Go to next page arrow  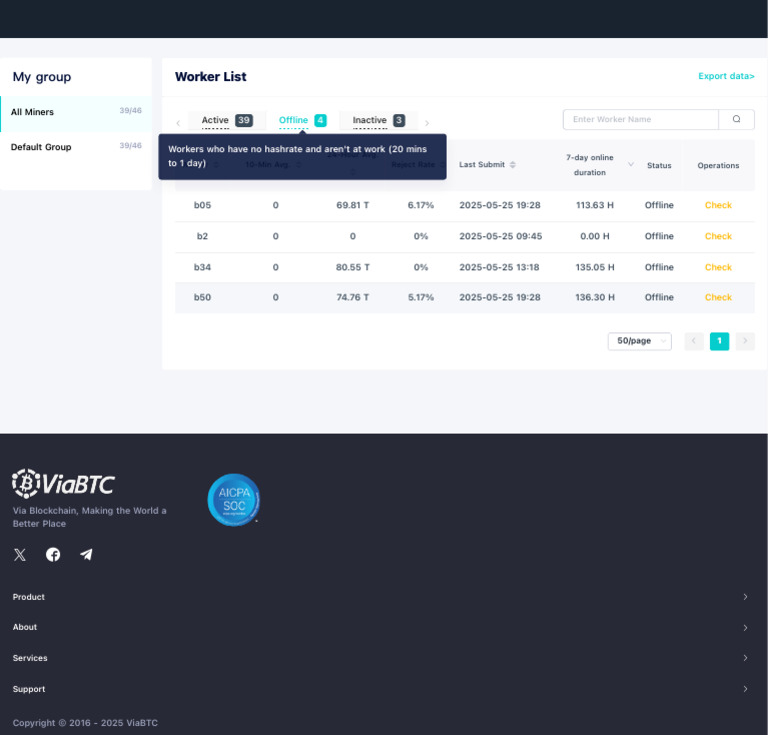(745, 341)
